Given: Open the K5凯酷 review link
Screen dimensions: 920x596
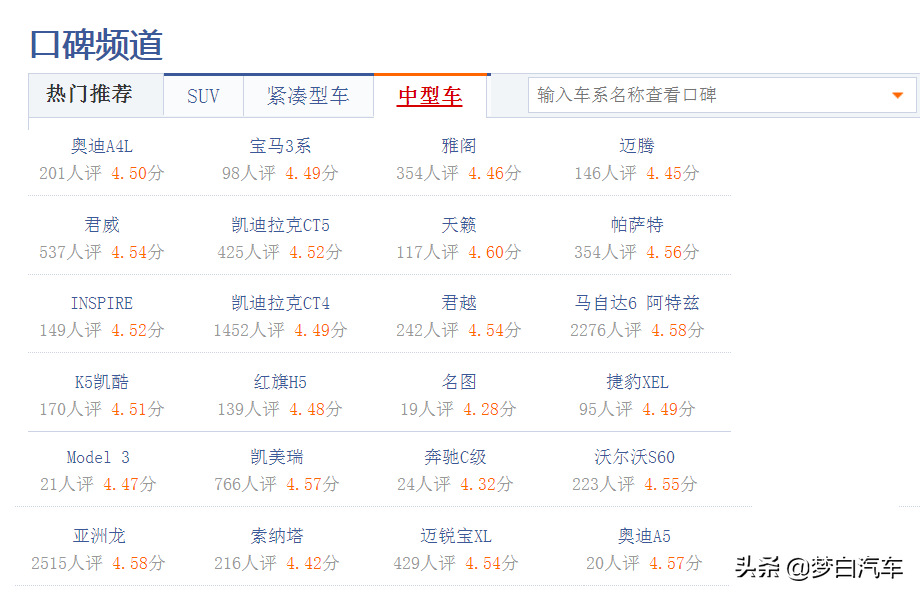Looking at the screenshot, I should click(102, 382).
